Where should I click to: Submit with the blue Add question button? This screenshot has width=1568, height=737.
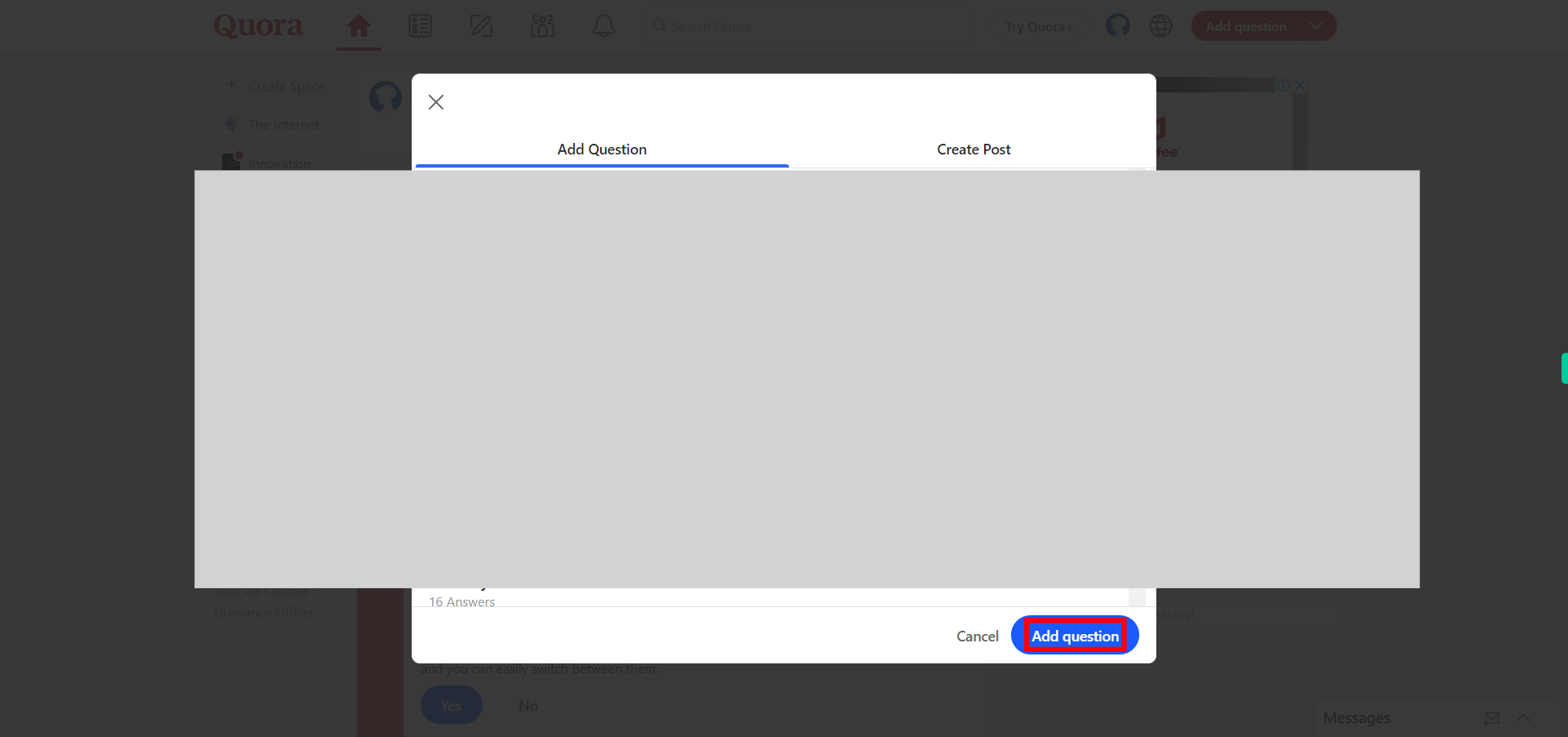1075,636
